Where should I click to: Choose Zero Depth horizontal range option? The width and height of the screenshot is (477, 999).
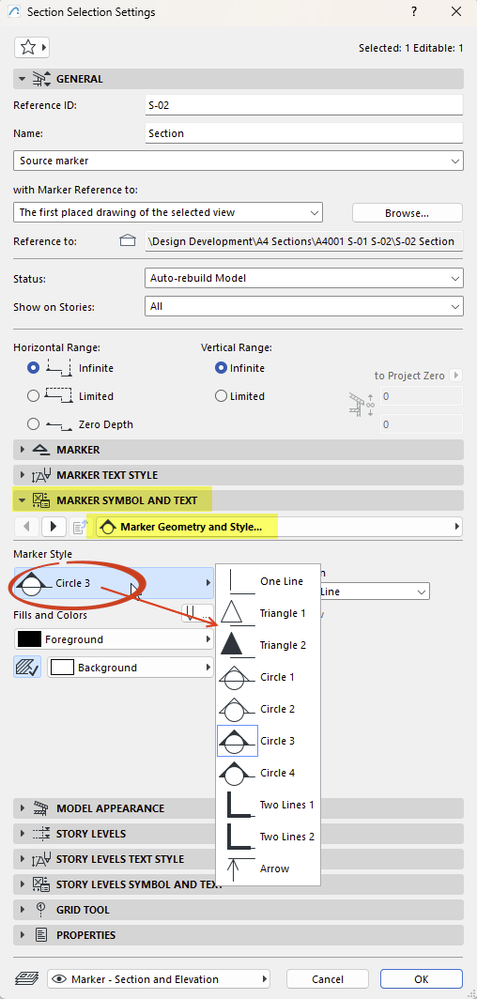point(34,424)
